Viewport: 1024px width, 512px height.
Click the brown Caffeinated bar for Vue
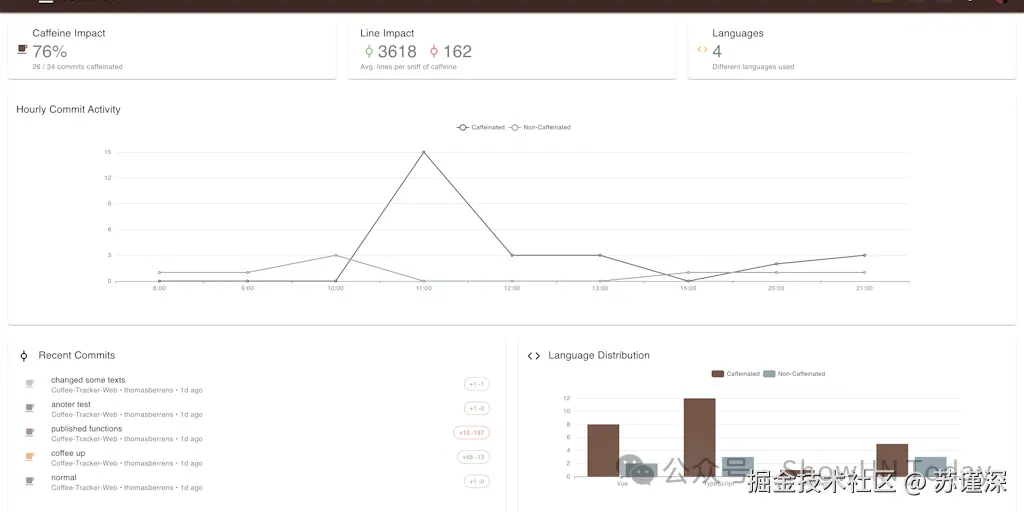603,451
